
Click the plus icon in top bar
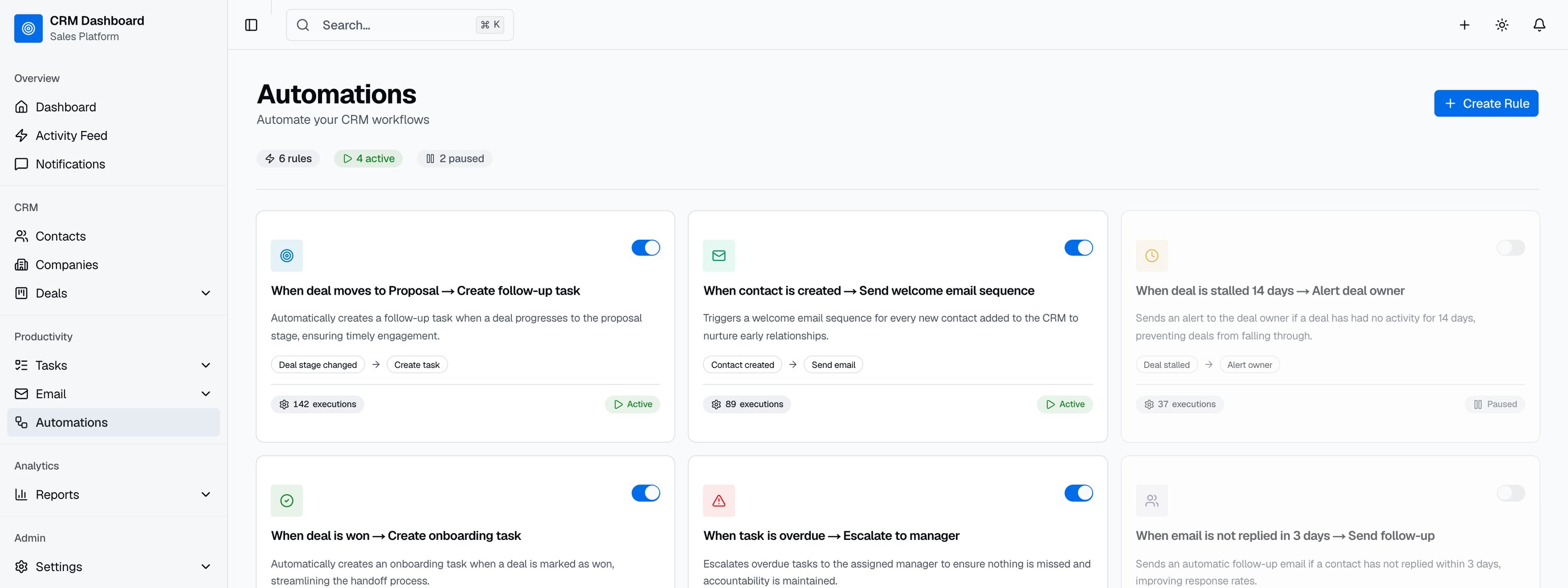click(1464, 25)
